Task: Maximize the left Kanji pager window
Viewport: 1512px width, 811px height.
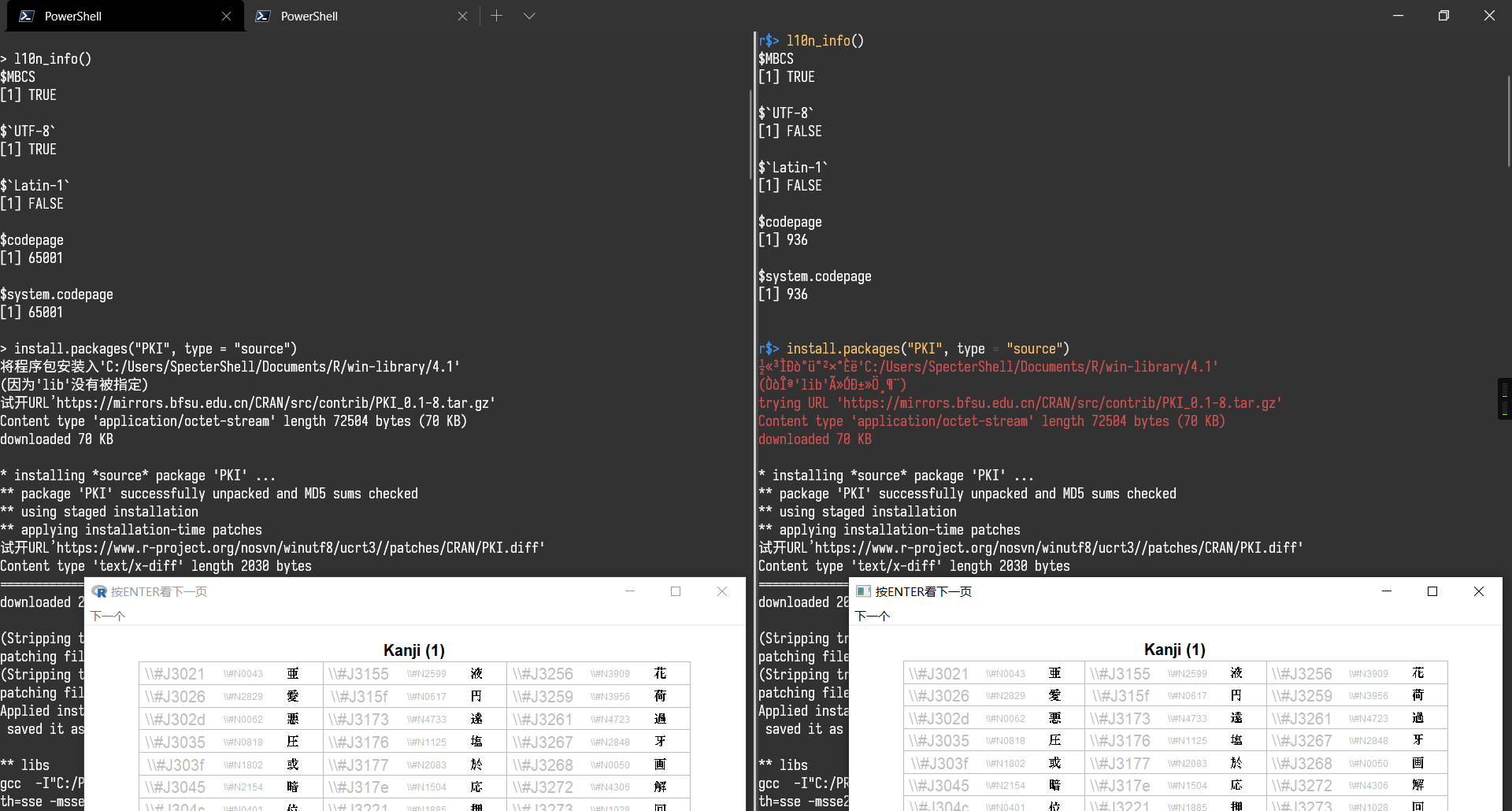Action: click(676, 591)
